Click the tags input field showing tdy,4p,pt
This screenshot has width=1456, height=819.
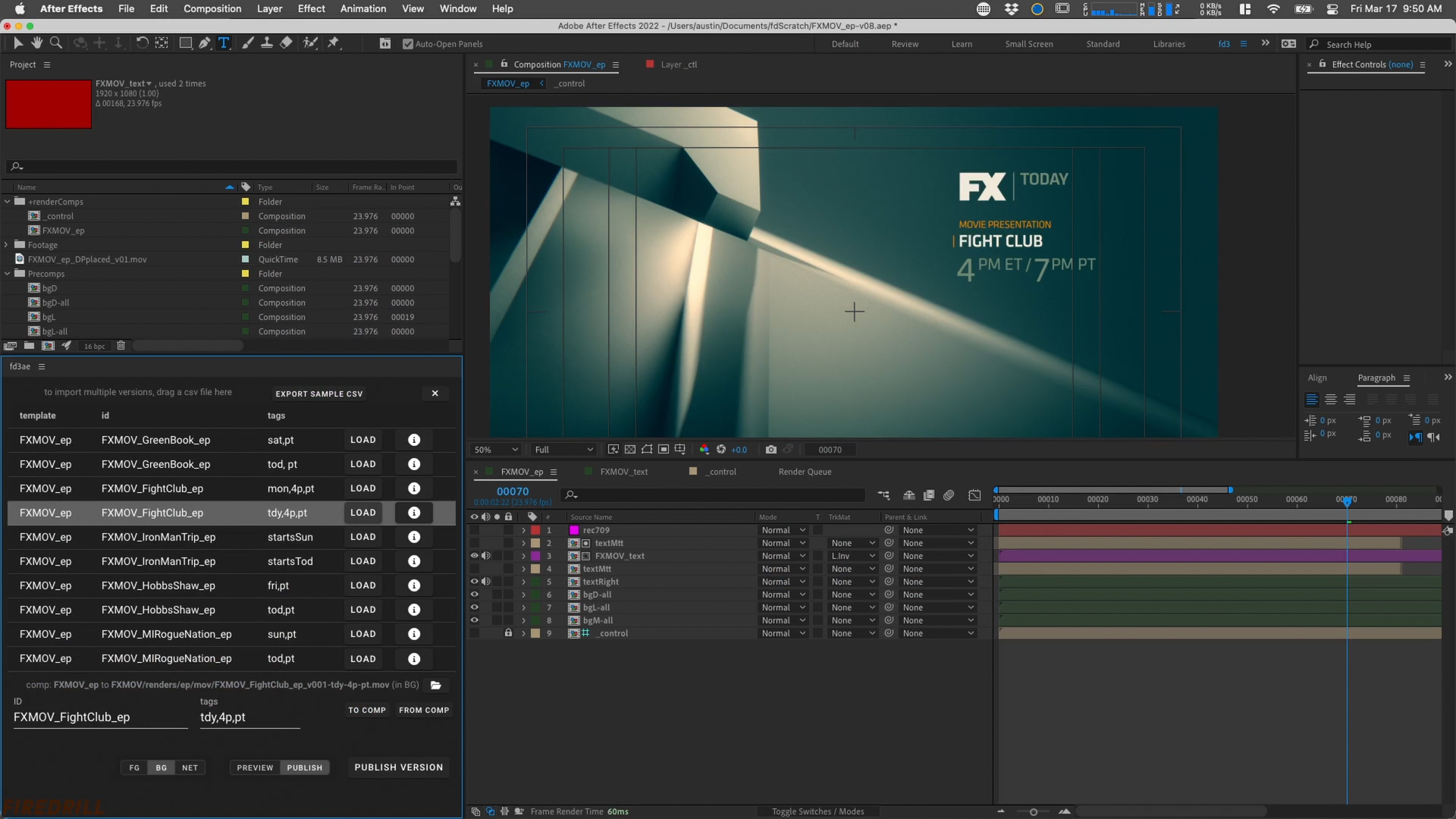[x=249, y=717]
